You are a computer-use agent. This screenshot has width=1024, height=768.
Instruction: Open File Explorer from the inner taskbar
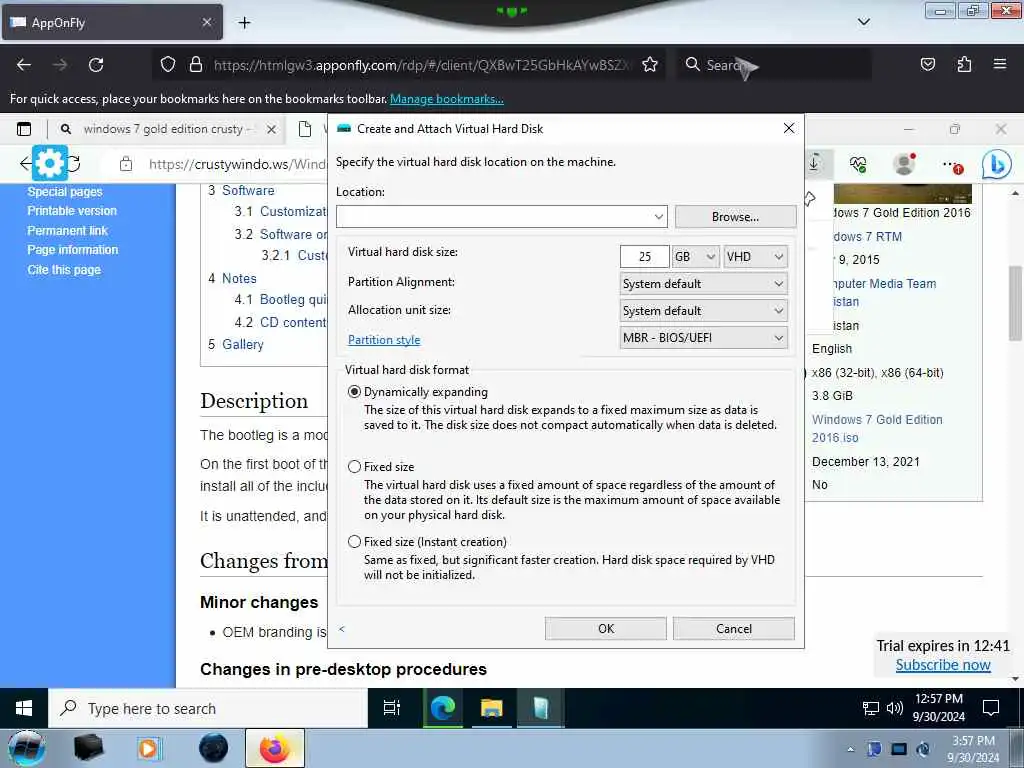tap(492, 708)
